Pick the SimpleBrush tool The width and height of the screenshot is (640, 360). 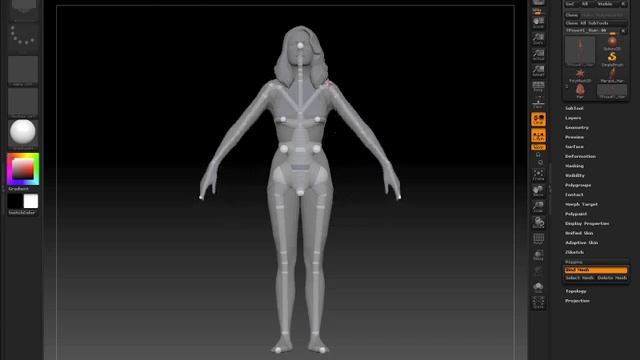pos(612,58)
